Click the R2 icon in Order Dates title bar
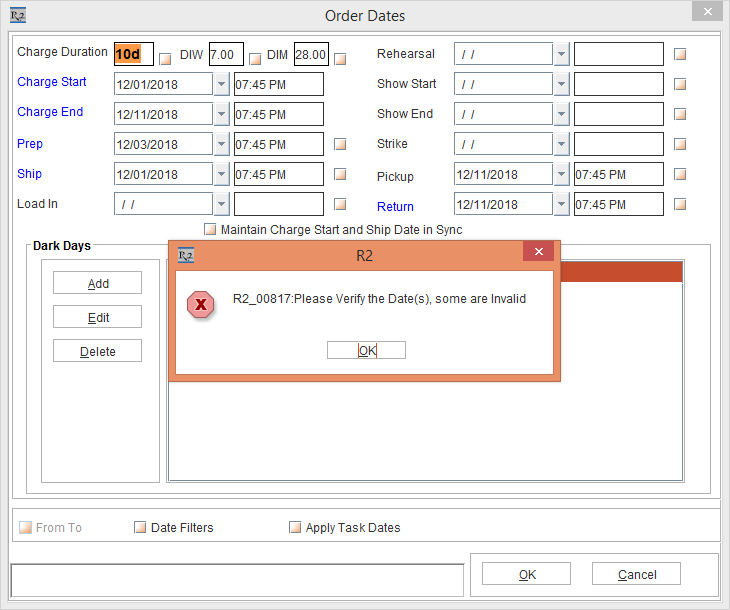The height and width of the screenshot is (610, 730). click(x=17, y=16)
